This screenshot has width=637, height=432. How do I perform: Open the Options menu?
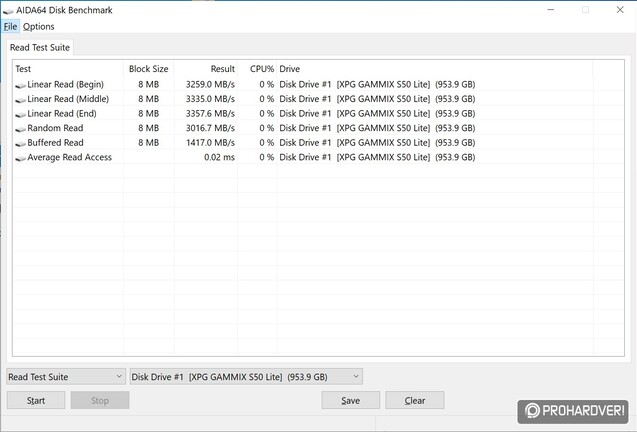click(39, 27)
